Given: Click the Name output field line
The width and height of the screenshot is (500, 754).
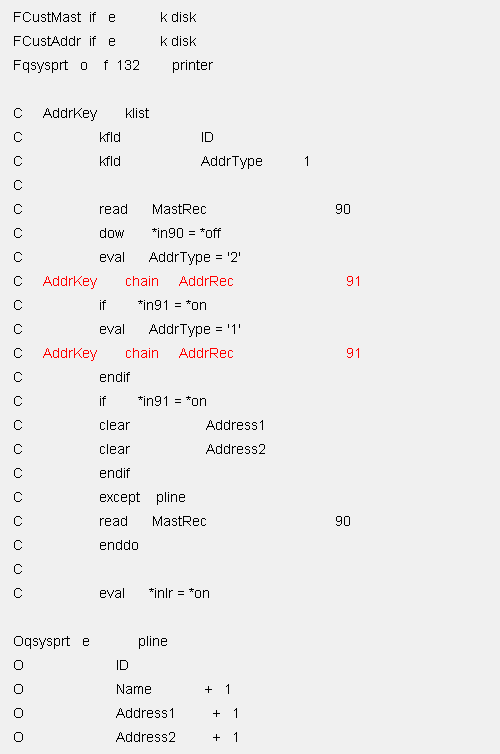Looking at the screenshot, I should [122, 690].
